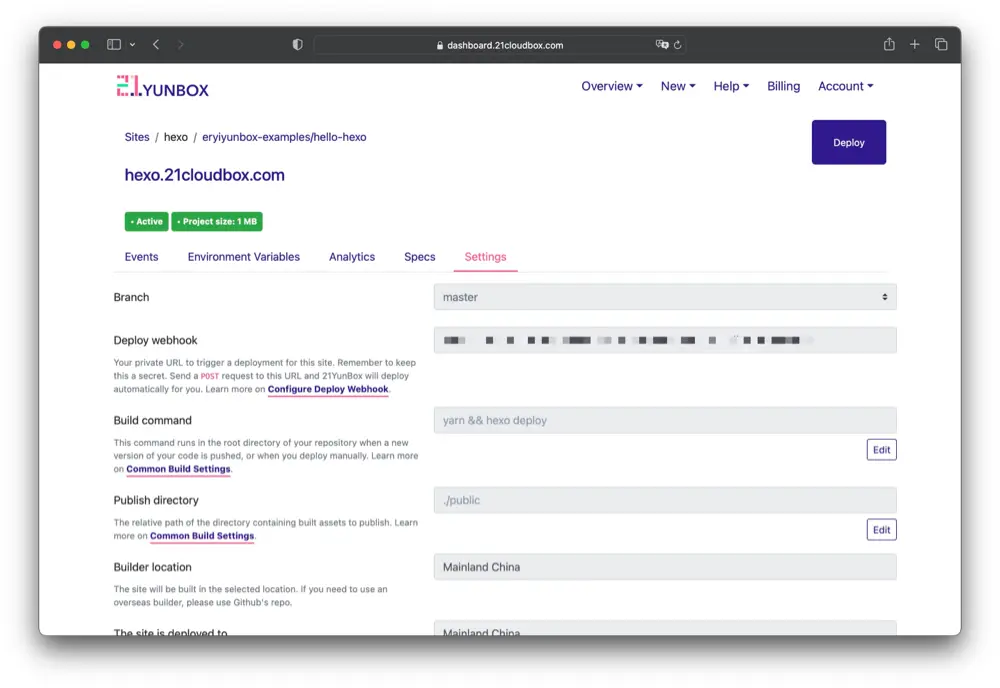The width and height of the screenshot is (1000, 688).
Task: Click the translate icon in address bar
Action: 661,45
